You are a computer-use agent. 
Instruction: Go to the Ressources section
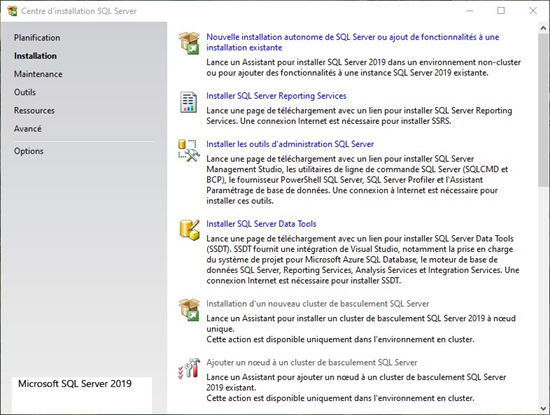tap(34, 111)
